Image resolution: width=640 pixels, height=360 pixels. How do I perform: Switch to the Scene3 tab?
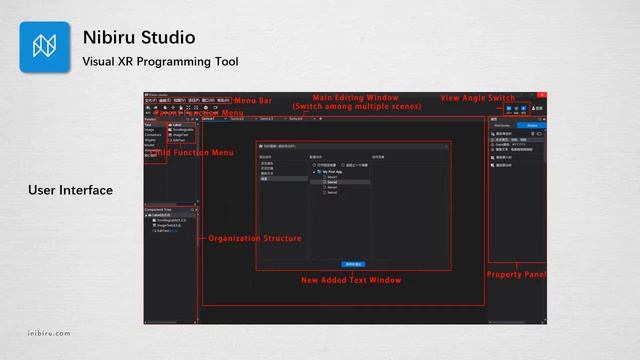(x=266, y=119)
